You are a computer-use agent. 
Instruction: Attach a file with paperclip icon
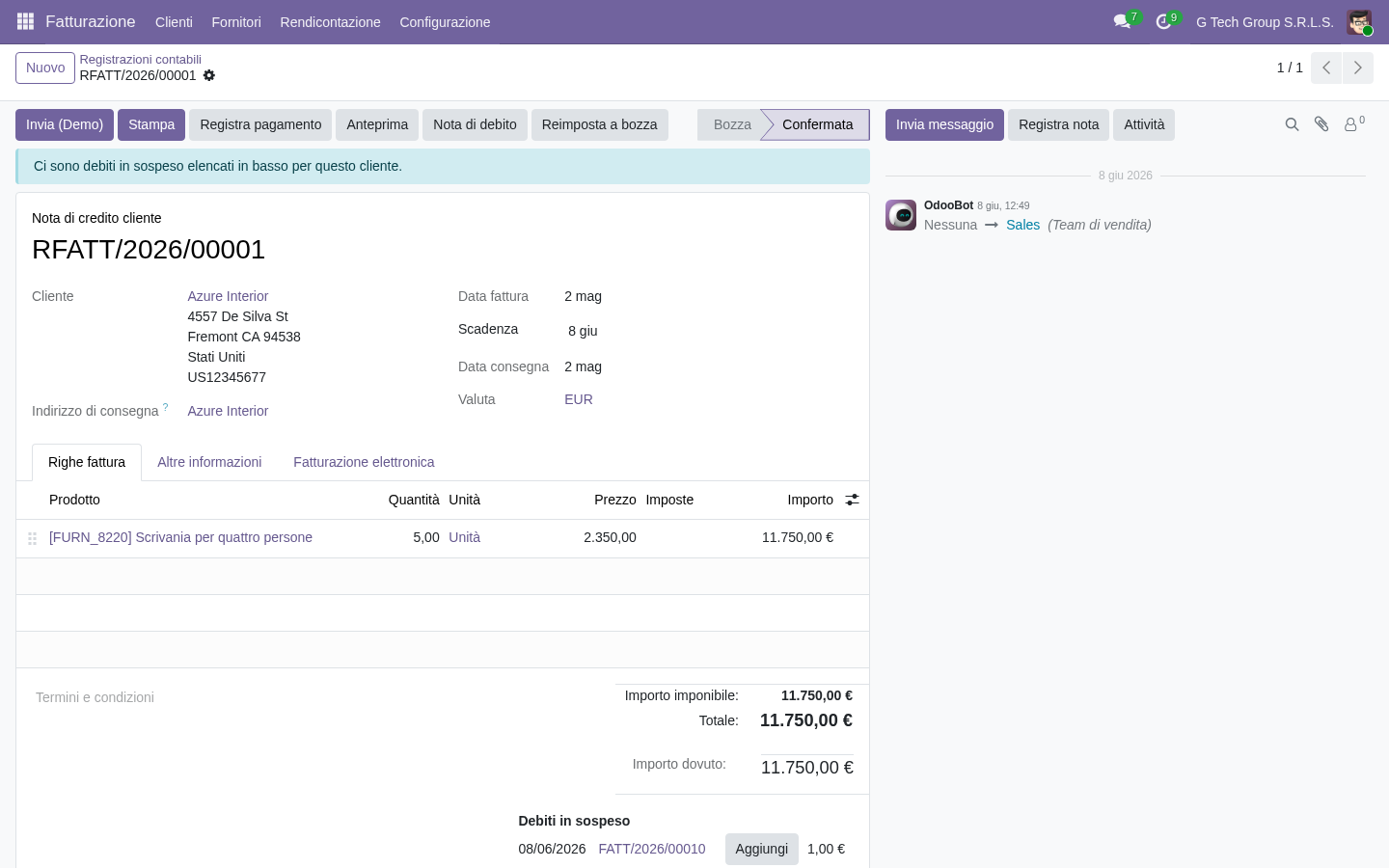[1321, 124]
